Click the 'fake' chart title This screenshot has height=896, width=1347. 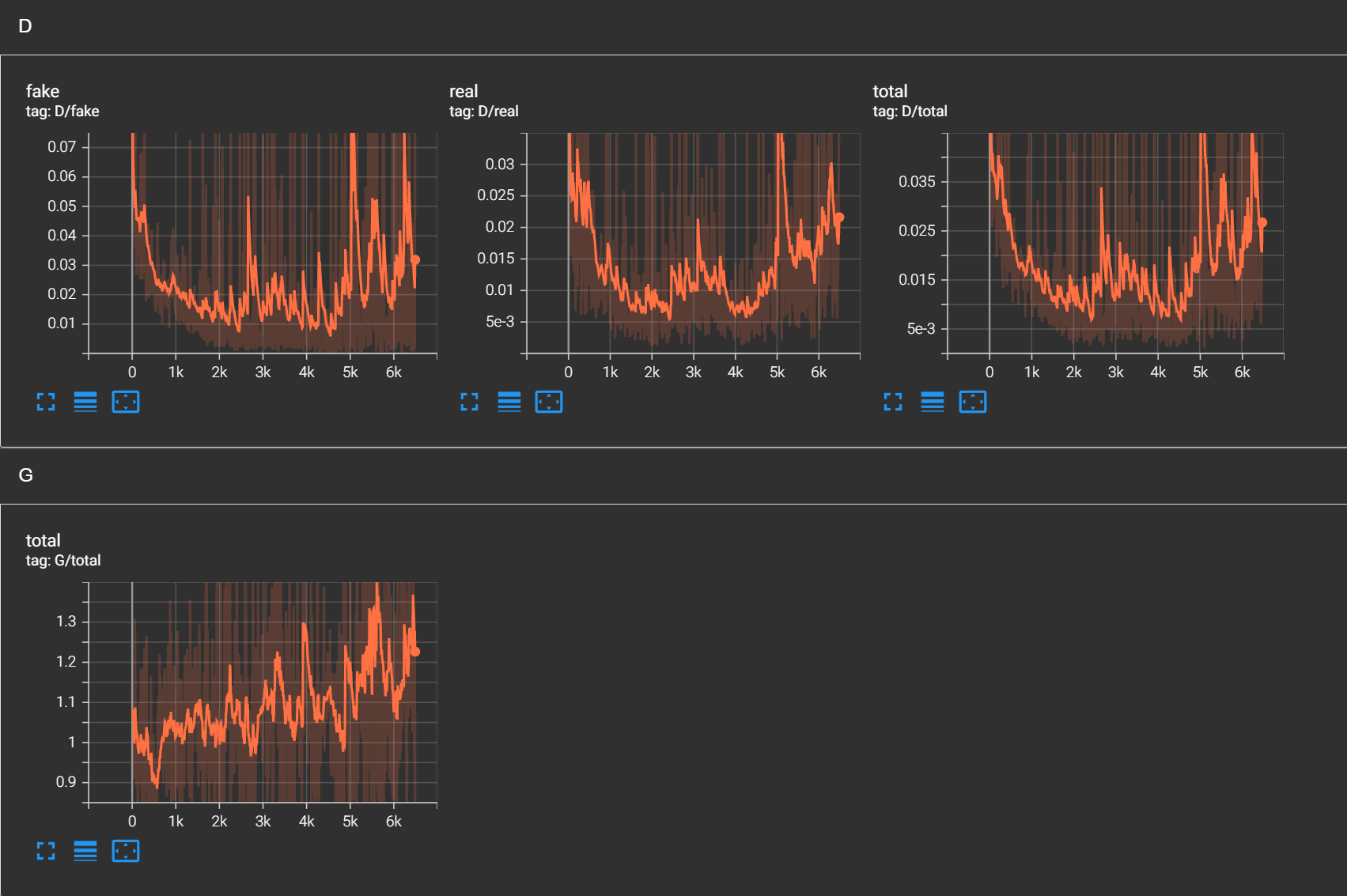point(43,91)
